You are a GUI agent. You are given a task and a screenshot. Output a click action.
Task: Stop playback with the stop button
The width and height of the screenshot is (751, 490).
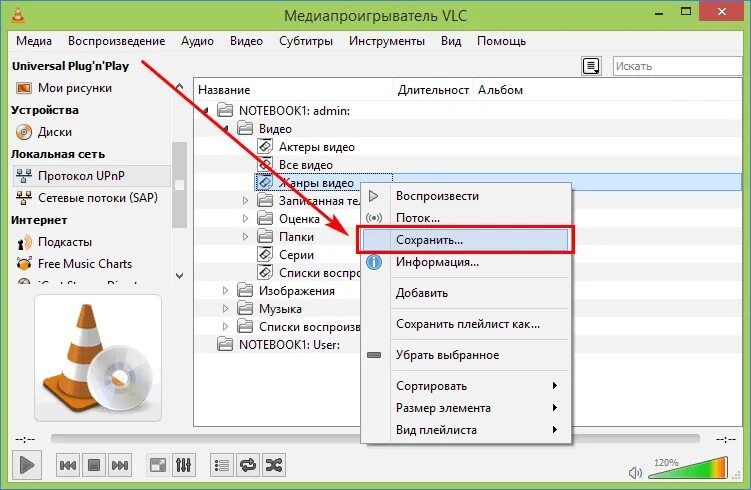(94, 465)
